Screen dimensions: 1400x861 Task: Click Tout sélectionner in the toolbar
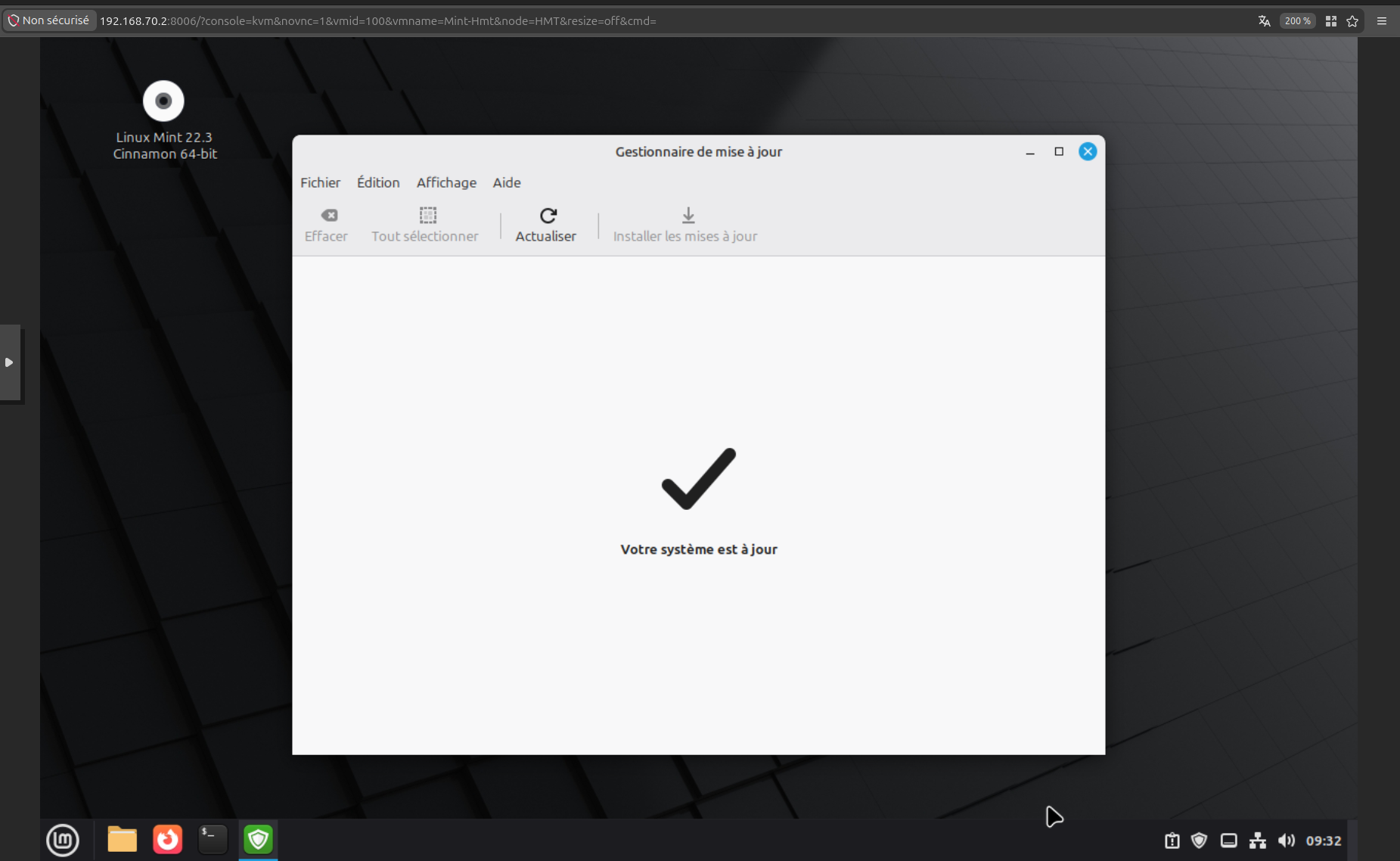tap(425, 225)
